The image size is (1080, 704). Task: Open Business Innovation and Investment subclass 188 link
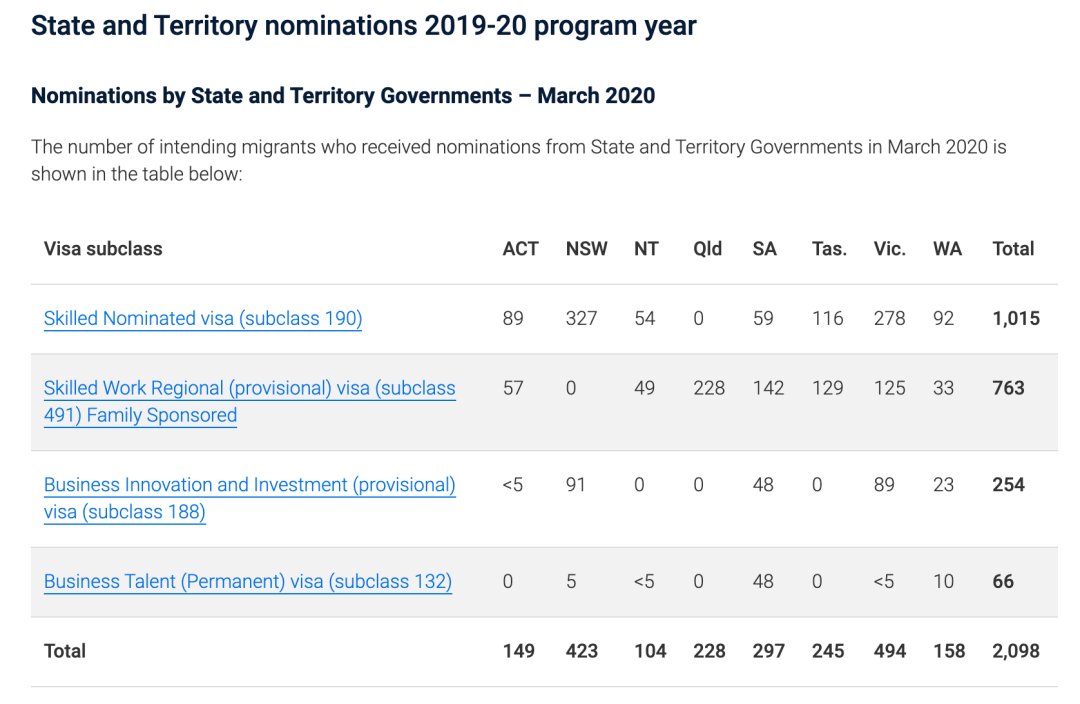click(249, 486)
